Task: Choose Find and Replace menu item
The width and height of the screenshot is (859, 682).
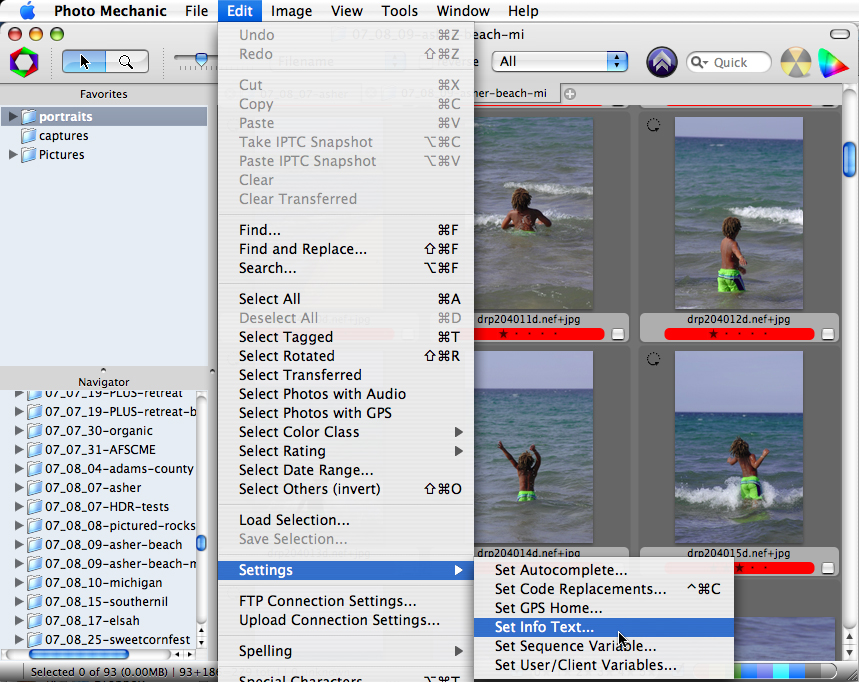Action: [x=346, y=249]
